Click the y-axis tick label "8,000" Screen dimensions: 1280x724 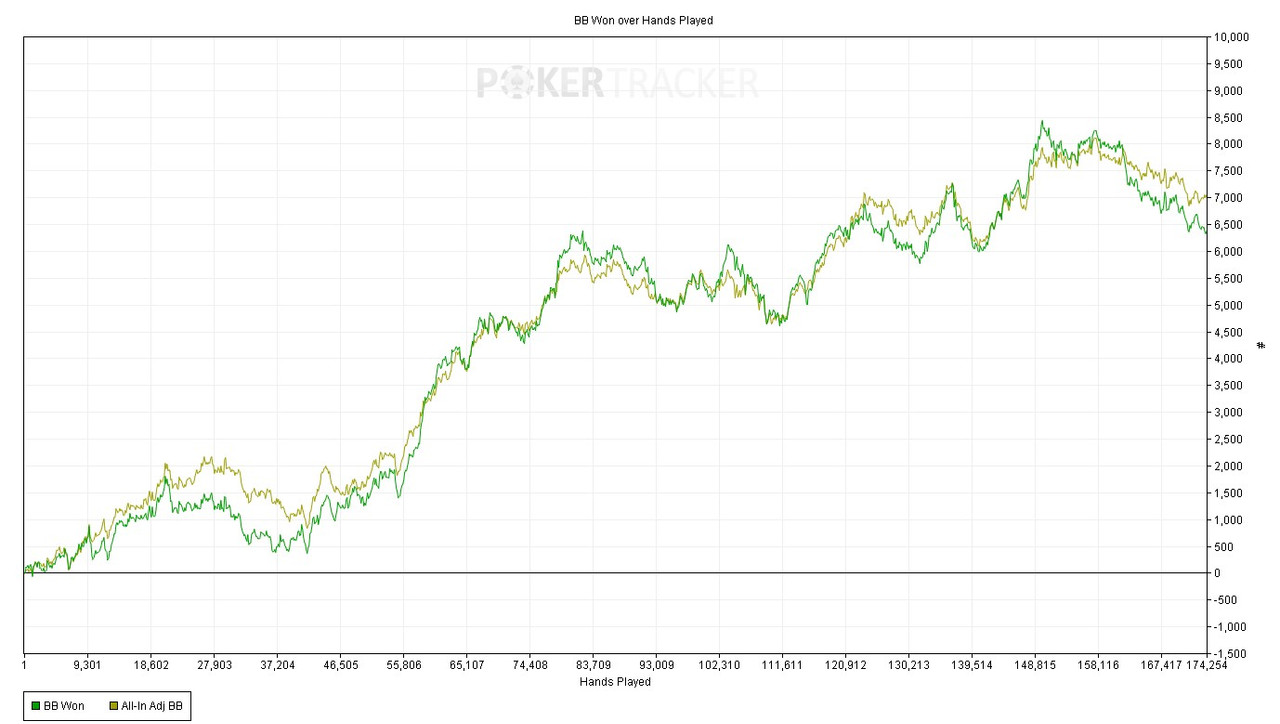(1228, 144)
